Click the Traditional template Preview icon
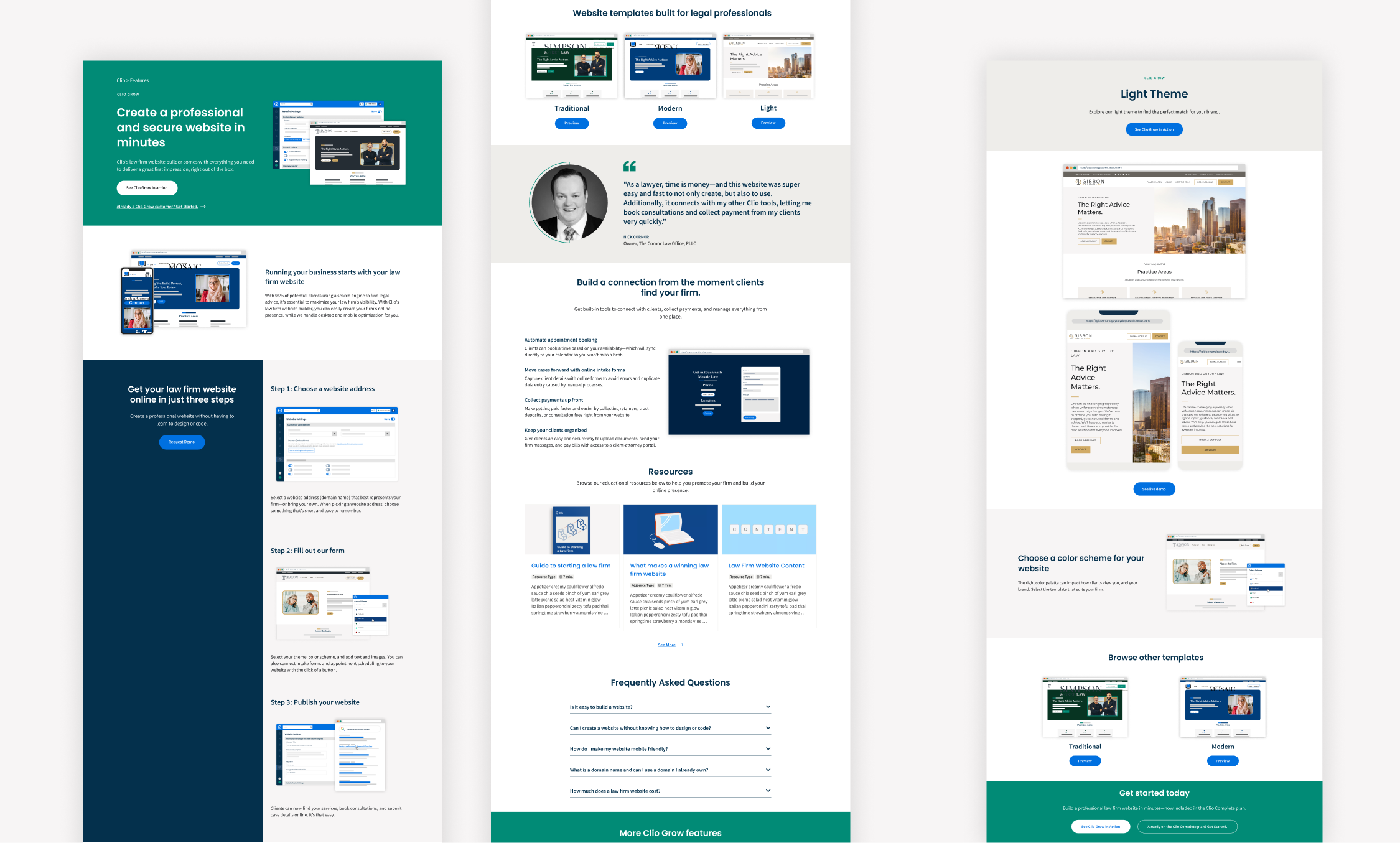The height and width of the screenshot is (843, 1400). coord(572,122)
